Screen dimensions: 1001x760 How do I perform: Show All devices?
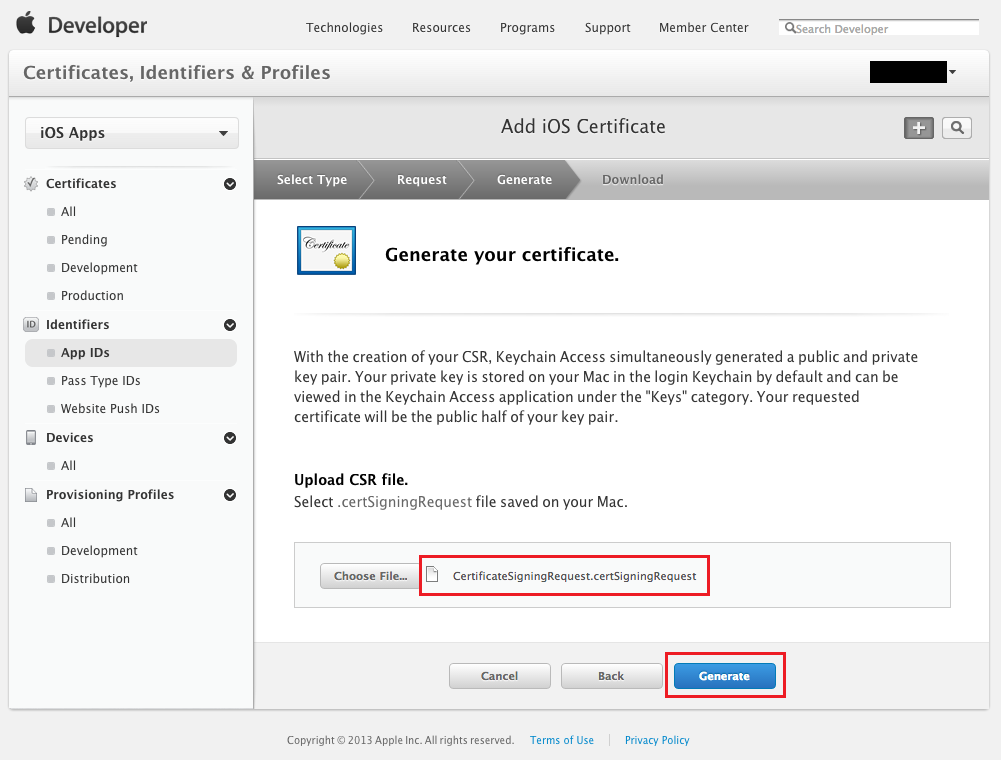click(x=68, y=466)
